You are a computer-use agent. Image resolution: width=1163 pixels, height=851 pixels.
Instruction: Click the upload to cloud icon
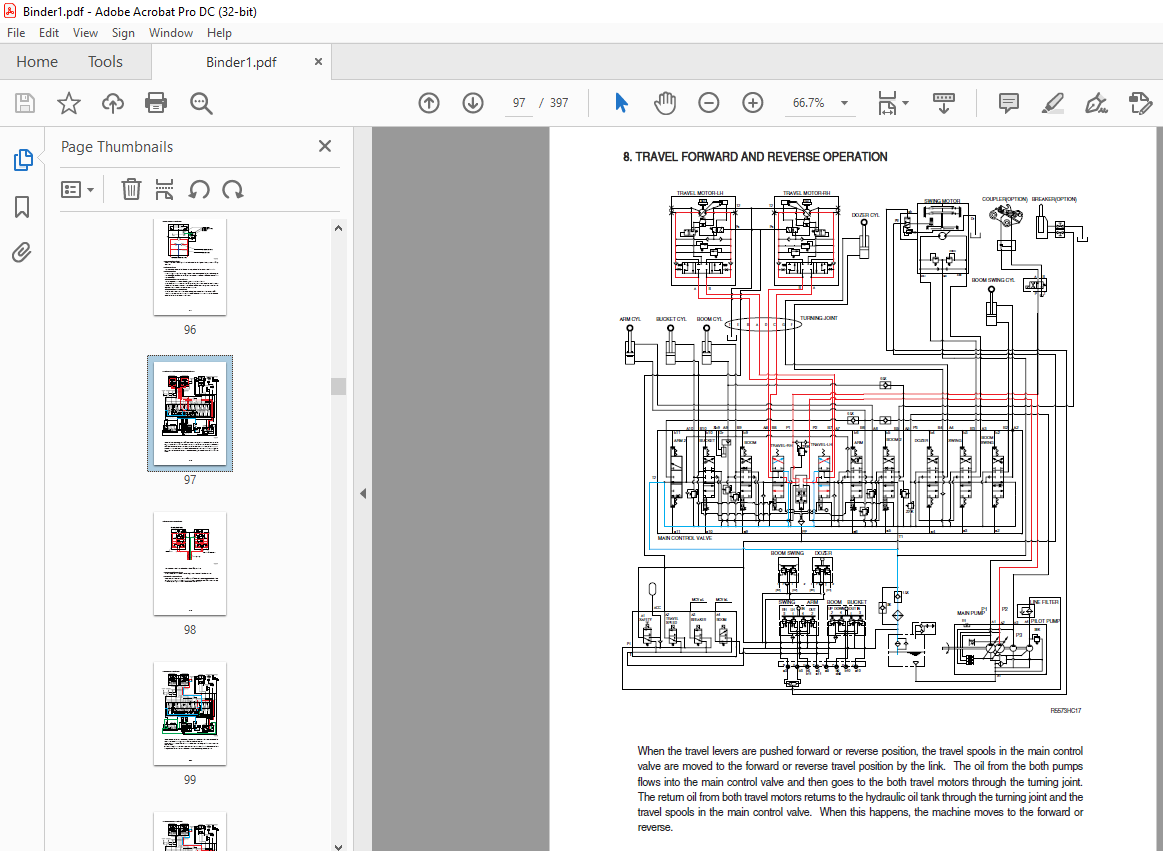112,103
